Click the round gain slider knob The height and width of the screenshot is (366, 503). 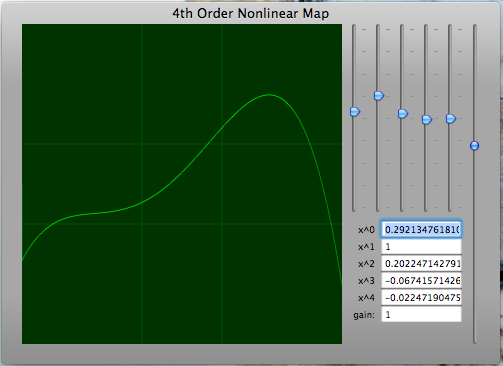(475, 146)
